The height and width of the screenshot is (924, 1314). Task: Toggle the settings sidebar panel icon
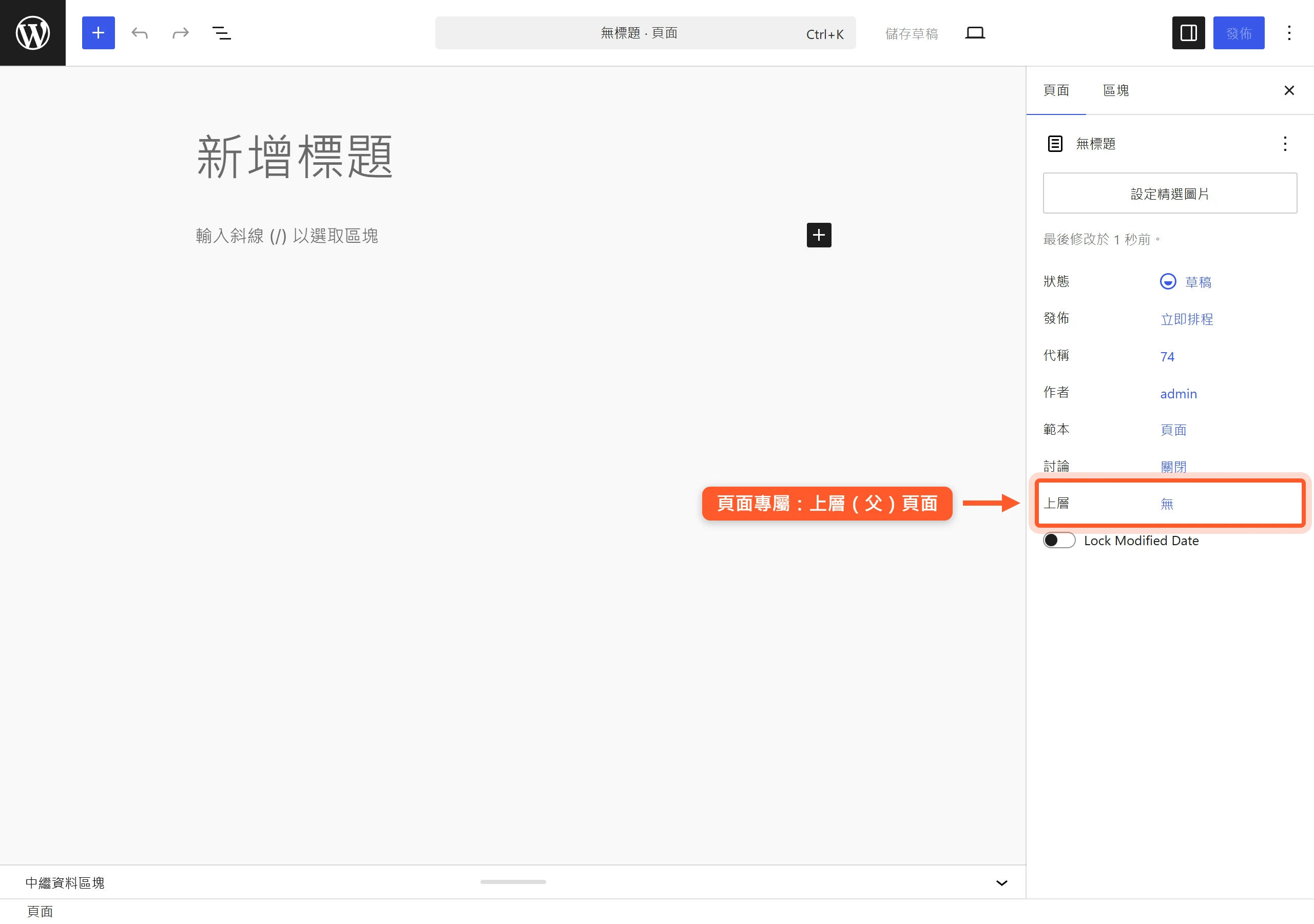click(1188, 33)
